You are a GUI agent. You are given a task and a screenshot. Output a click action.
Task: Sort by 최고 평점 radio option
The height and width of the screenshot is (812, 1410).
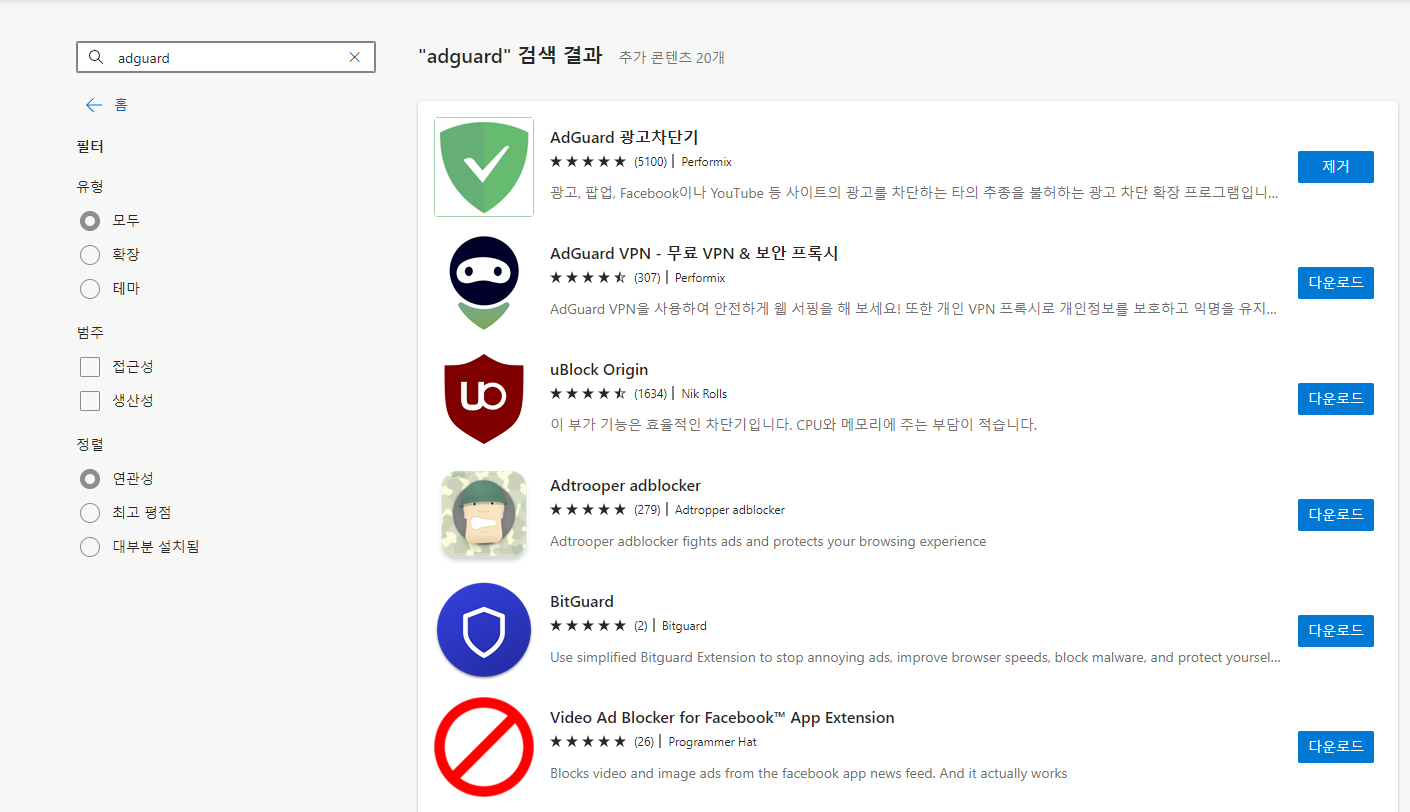pos(90,513)
